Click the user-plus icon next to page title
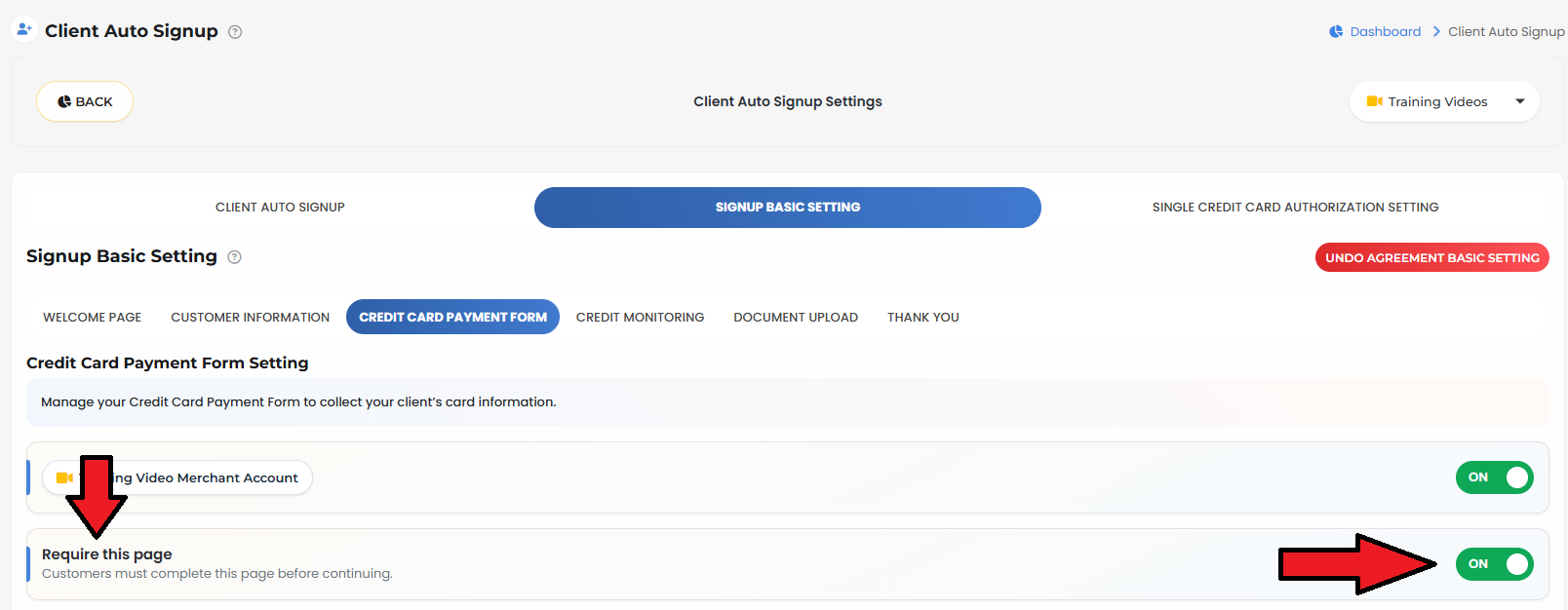Screen dimensions: 1568x610 point(24,29)
